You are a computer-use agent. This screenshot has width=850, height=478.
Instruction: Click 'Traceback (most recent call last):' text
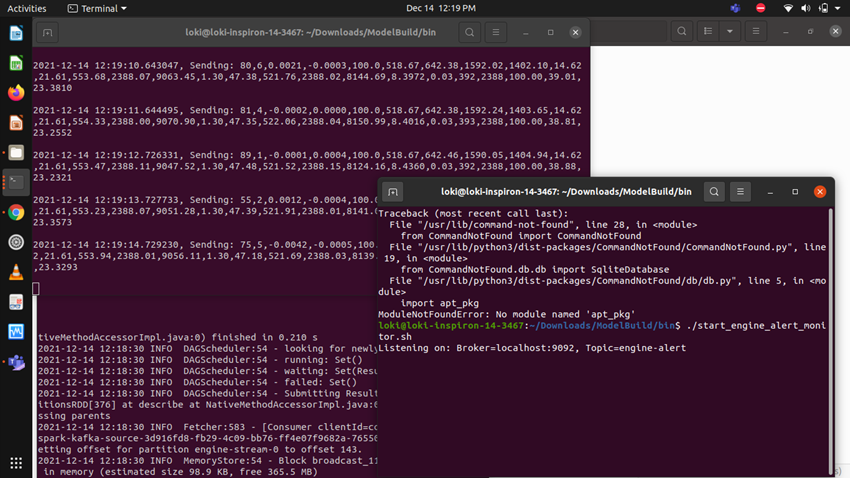[x=473, y=214]
